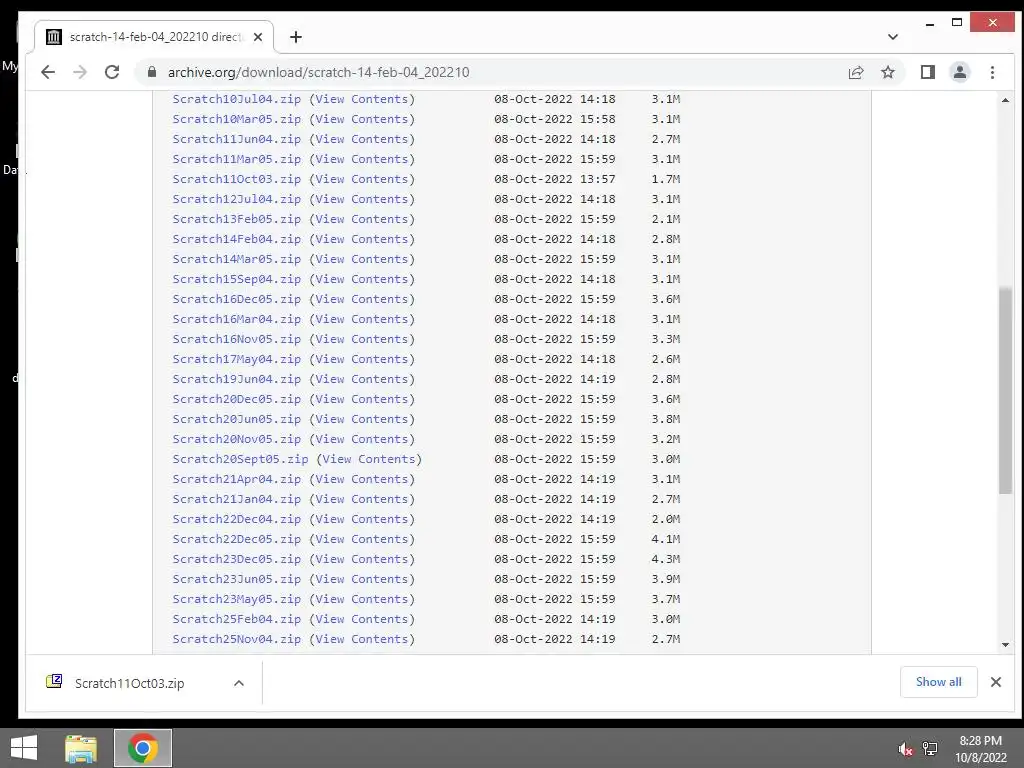Download Scratch20Dec05.zip
The width and height of the screenshot is (1024, 768).
[x=236, y=399]
